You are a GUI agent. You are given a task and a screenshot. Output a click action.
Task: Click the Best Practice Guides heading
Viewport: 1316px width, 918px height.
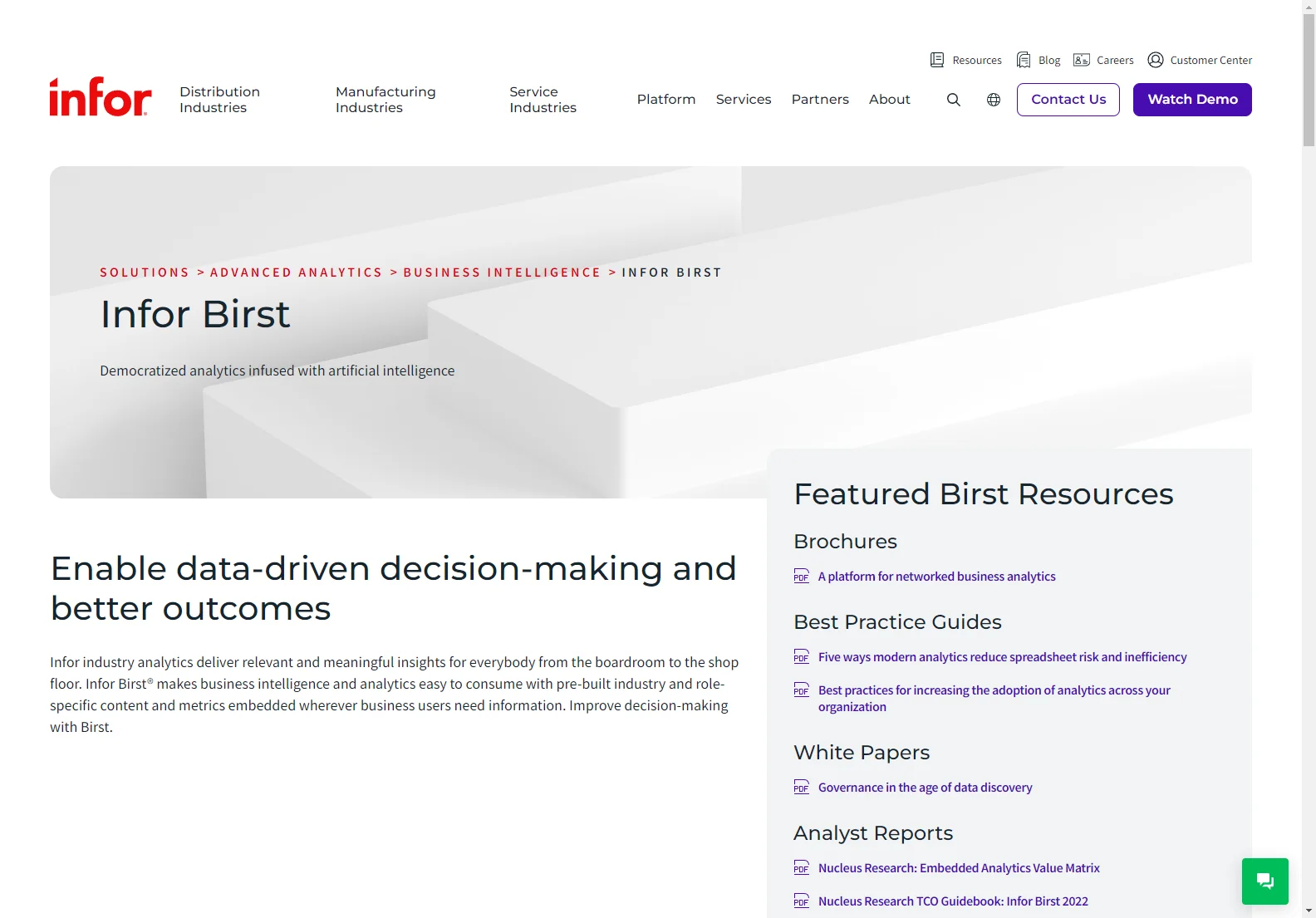(x=898, y=622)
